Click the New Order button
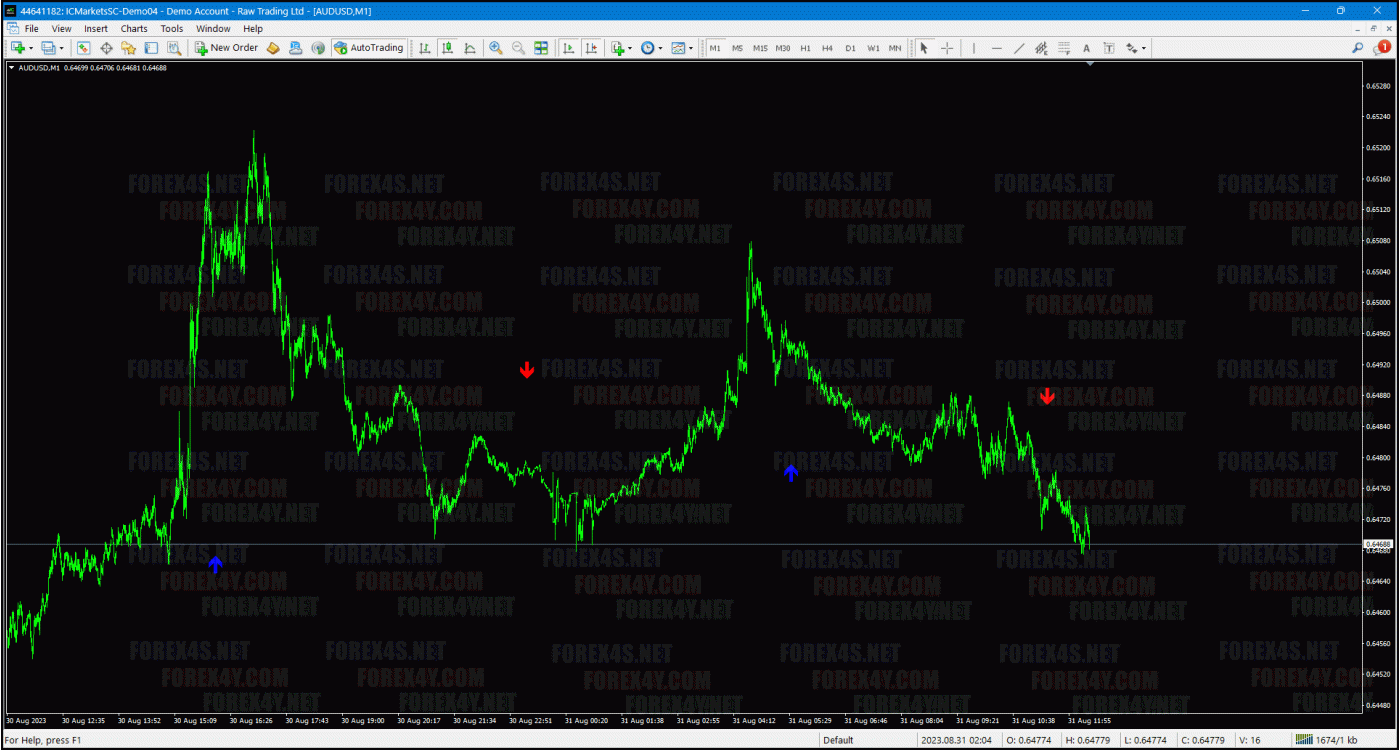This screenshot has width=1400, height=750. pos(227,48)
